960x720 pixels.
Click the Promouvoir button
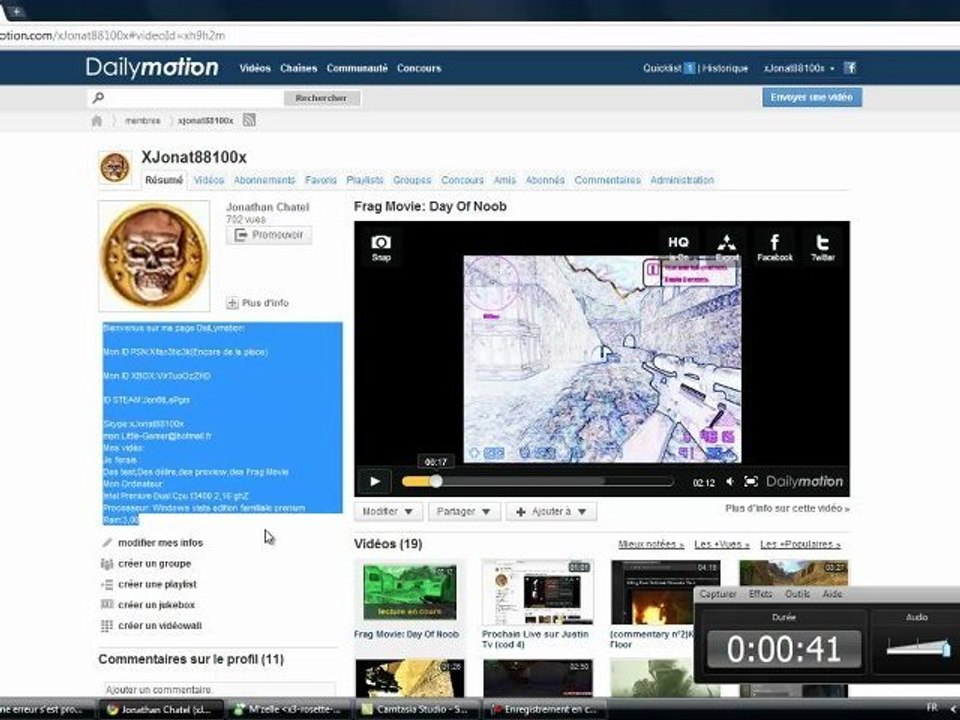click(x=269, y=235)
